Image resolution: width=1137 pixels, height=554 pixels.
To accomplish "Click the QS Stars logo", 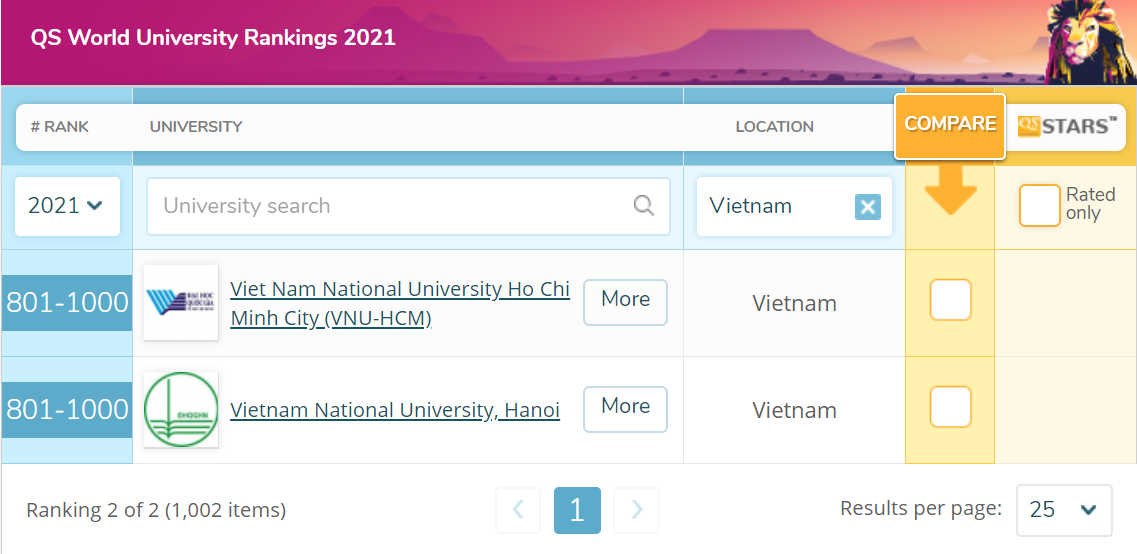I will [x=1067, y=126].
